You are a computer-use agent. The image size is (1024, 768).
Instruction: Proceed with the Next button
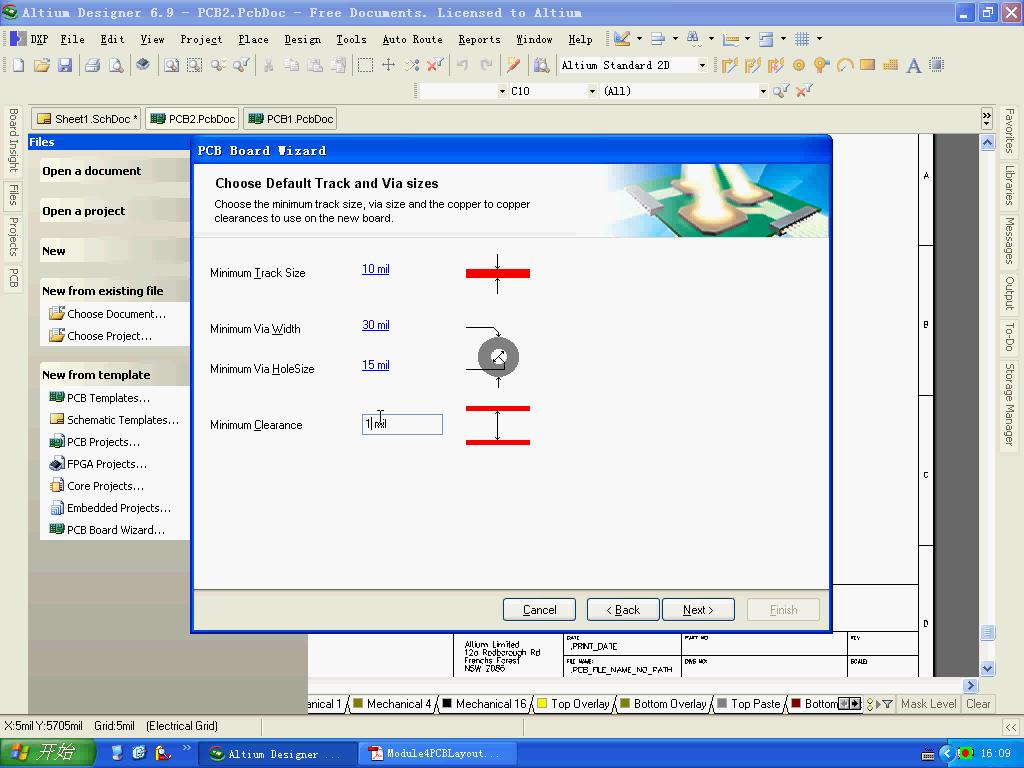point(698,610)
